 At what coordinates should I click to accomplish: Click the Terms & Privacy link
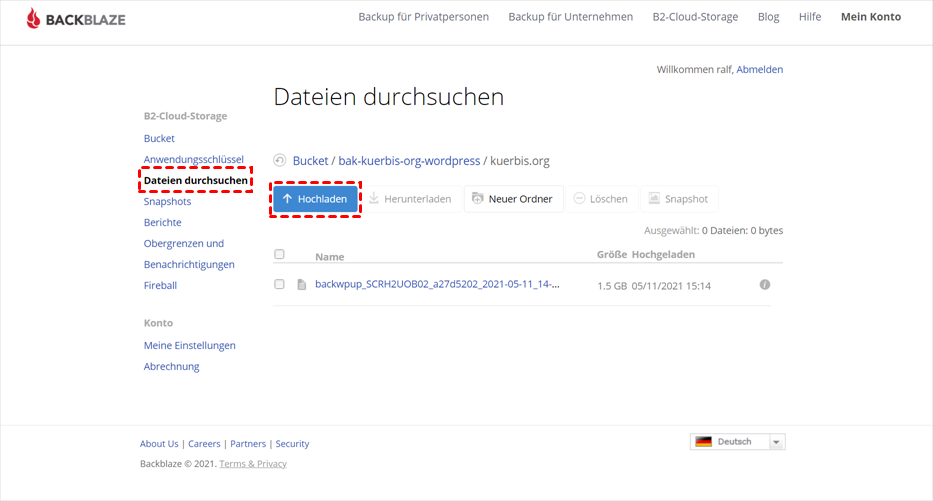click(x=253, y=464)
